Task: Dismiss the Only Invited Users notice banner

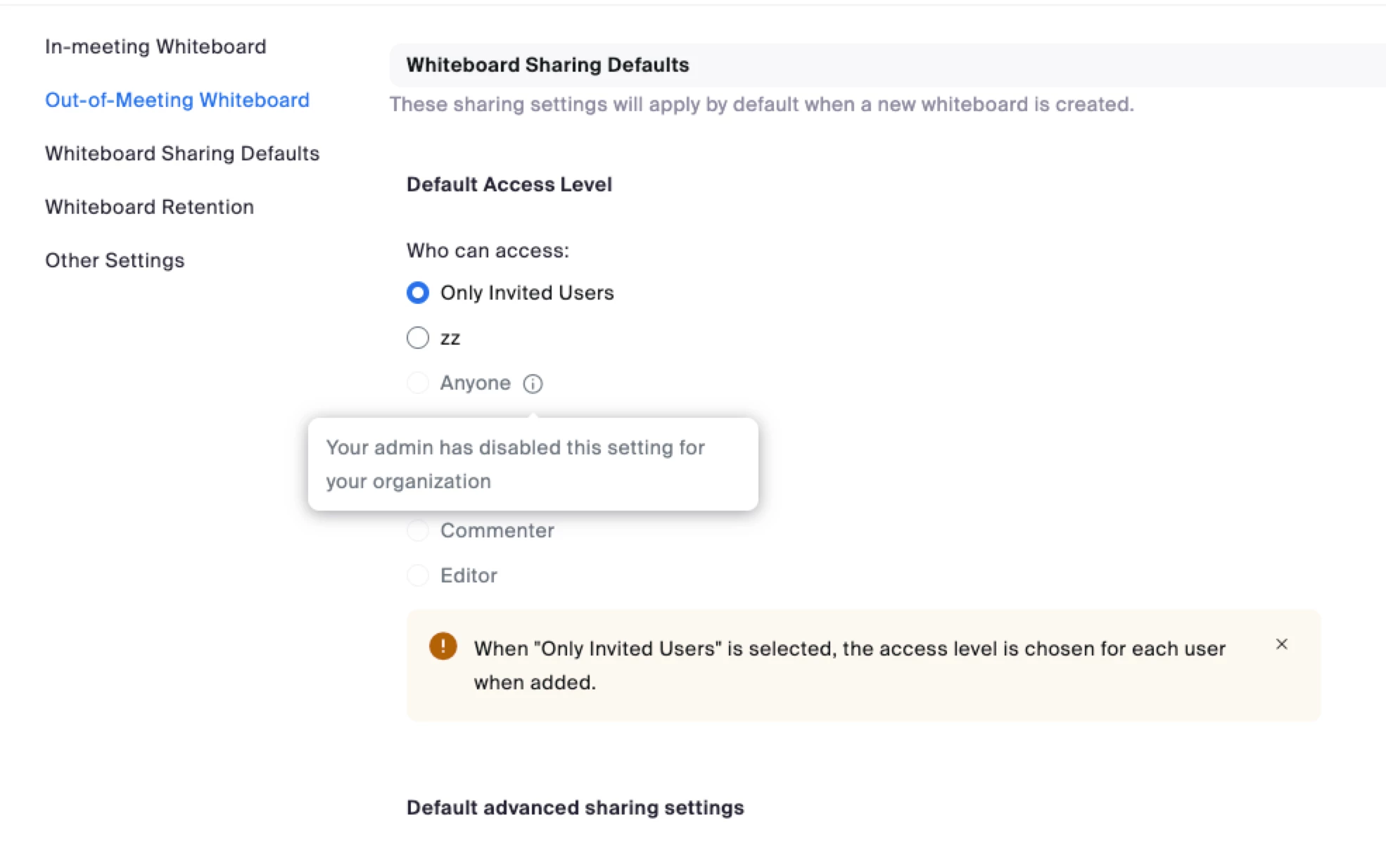Action: pos(1281,644)
